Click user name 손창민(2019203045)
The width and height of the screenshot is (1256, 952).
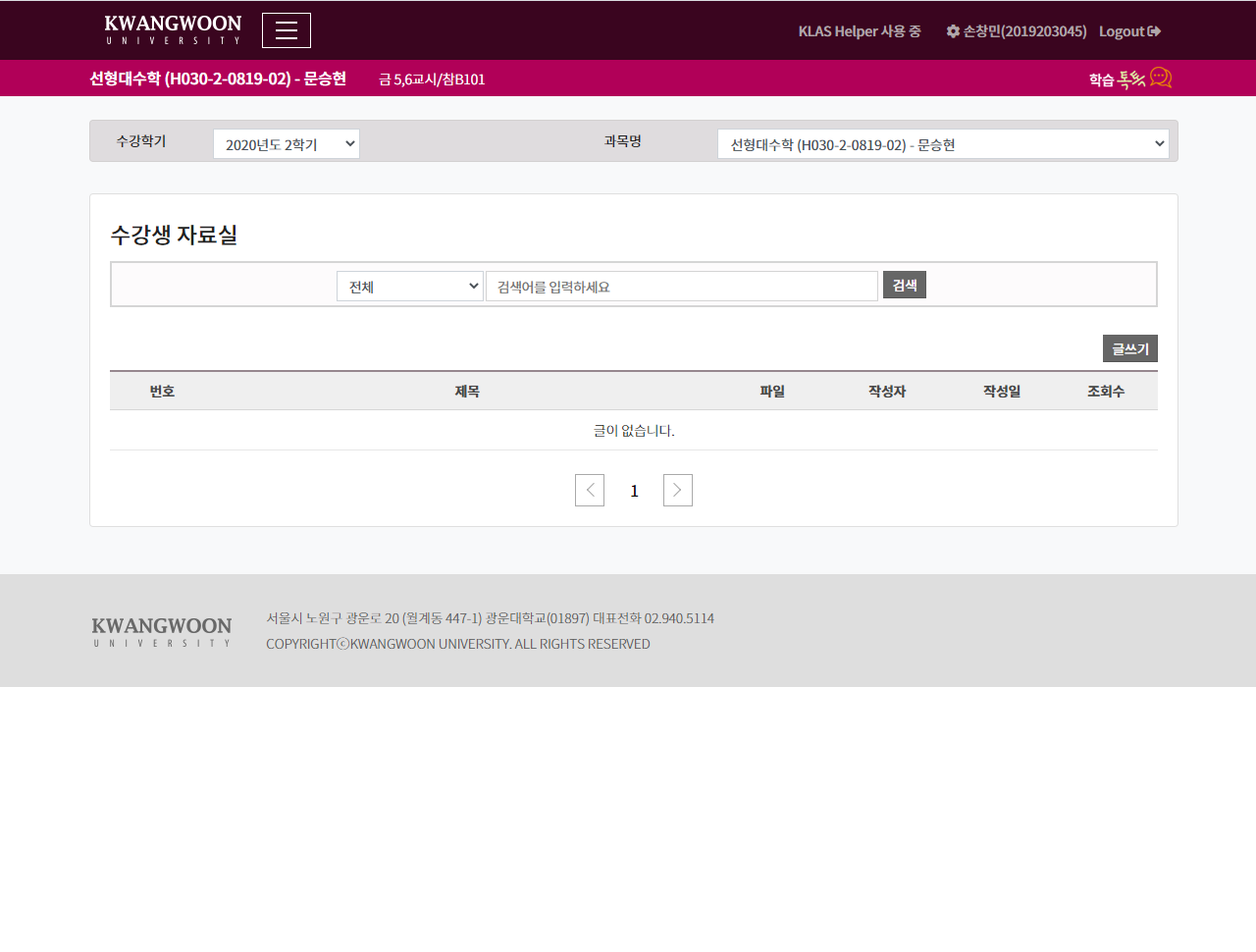click(1024, 31)
